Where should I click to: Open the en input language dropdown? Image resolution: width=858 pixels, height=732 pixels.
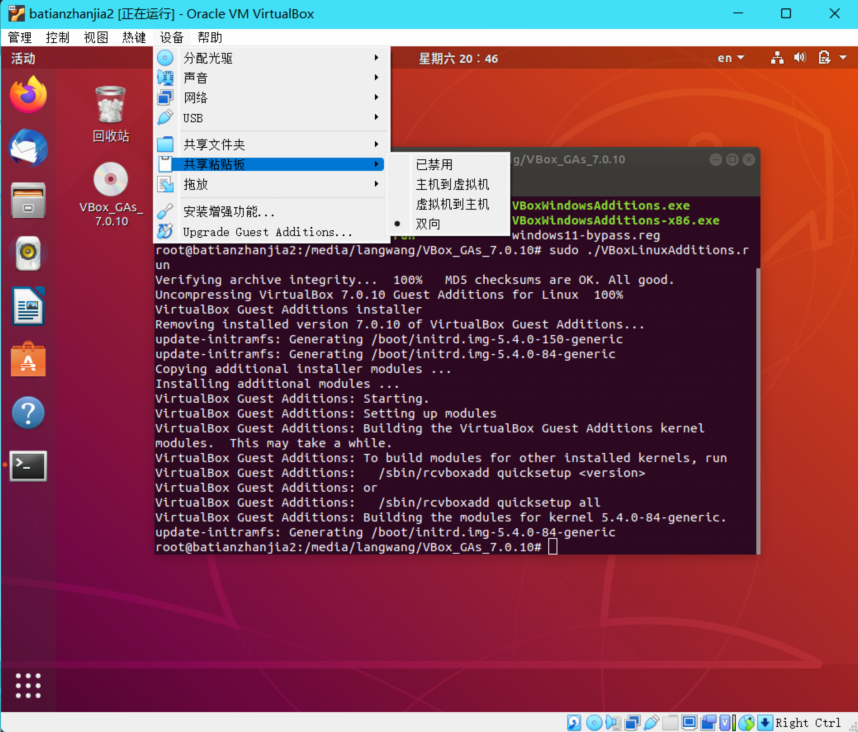pos(731,57)
